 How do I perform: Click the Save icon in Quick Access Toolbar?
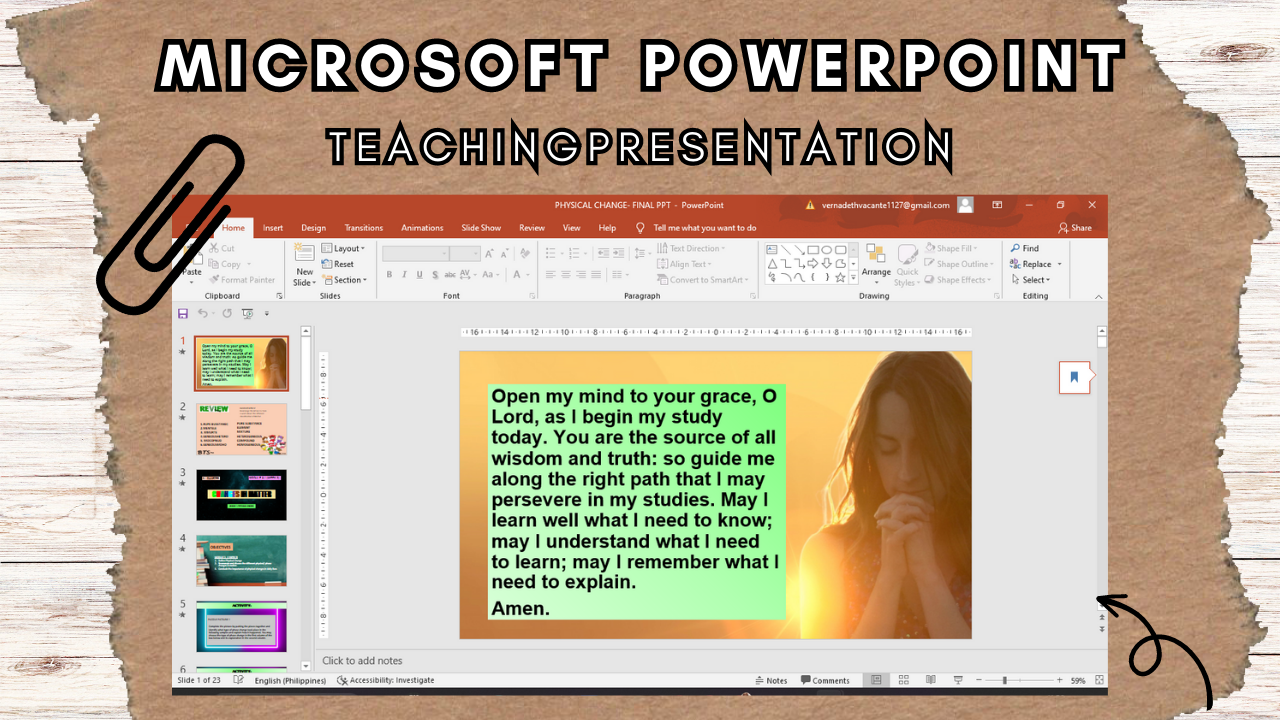coord(183,314)
